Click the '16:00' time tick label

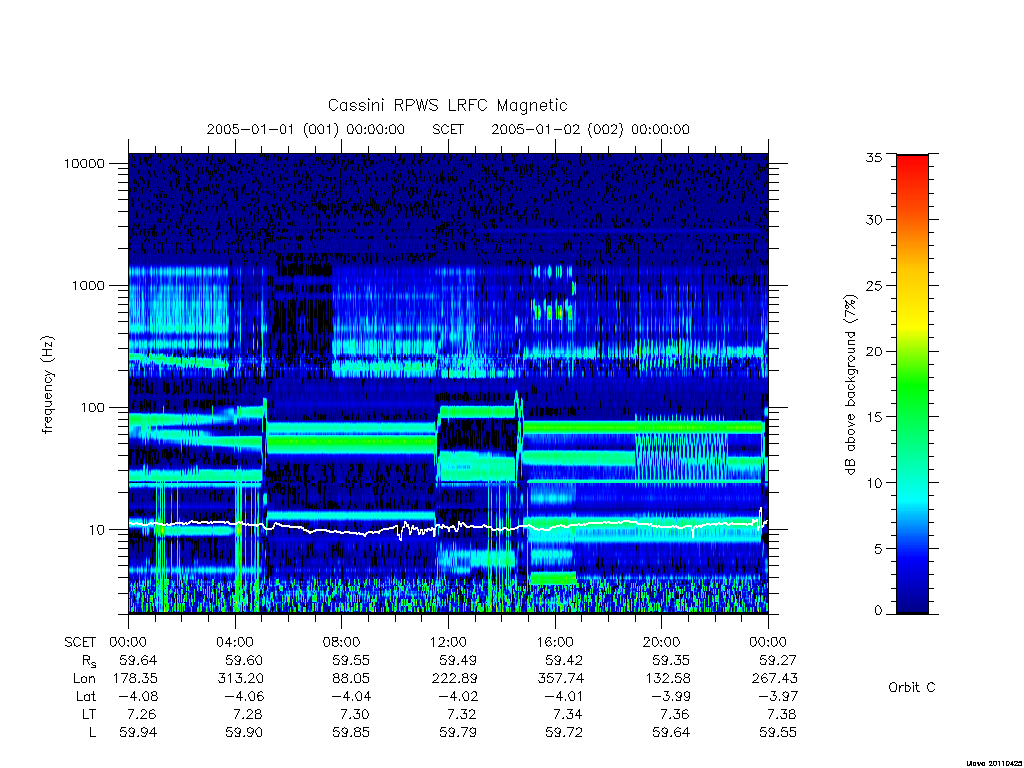tap(555, 643)
